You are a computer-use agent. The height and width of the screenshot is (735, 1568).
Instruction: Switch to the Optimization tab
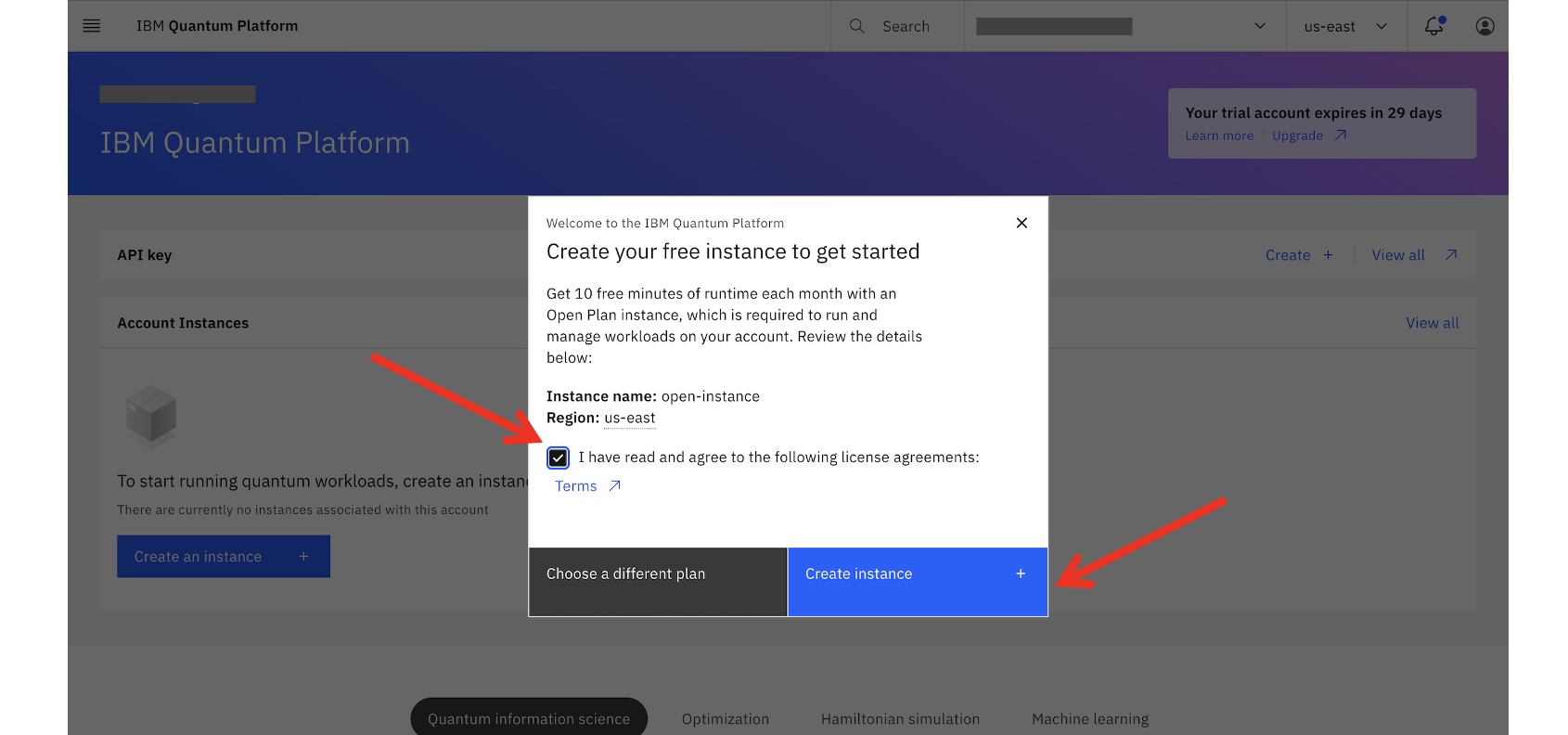[x=726, y=718]
